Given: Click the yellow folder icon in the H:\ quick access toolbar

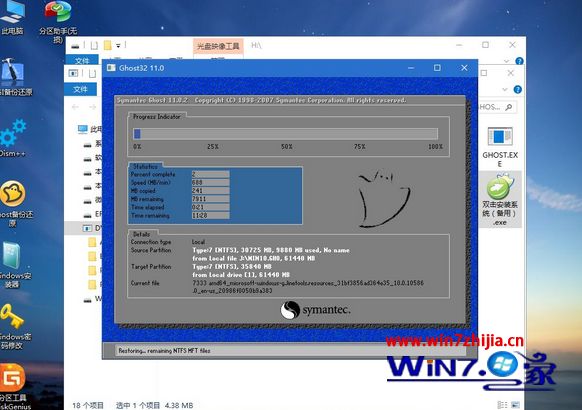Looking at the screenshot, I should (x=108, y=45).
